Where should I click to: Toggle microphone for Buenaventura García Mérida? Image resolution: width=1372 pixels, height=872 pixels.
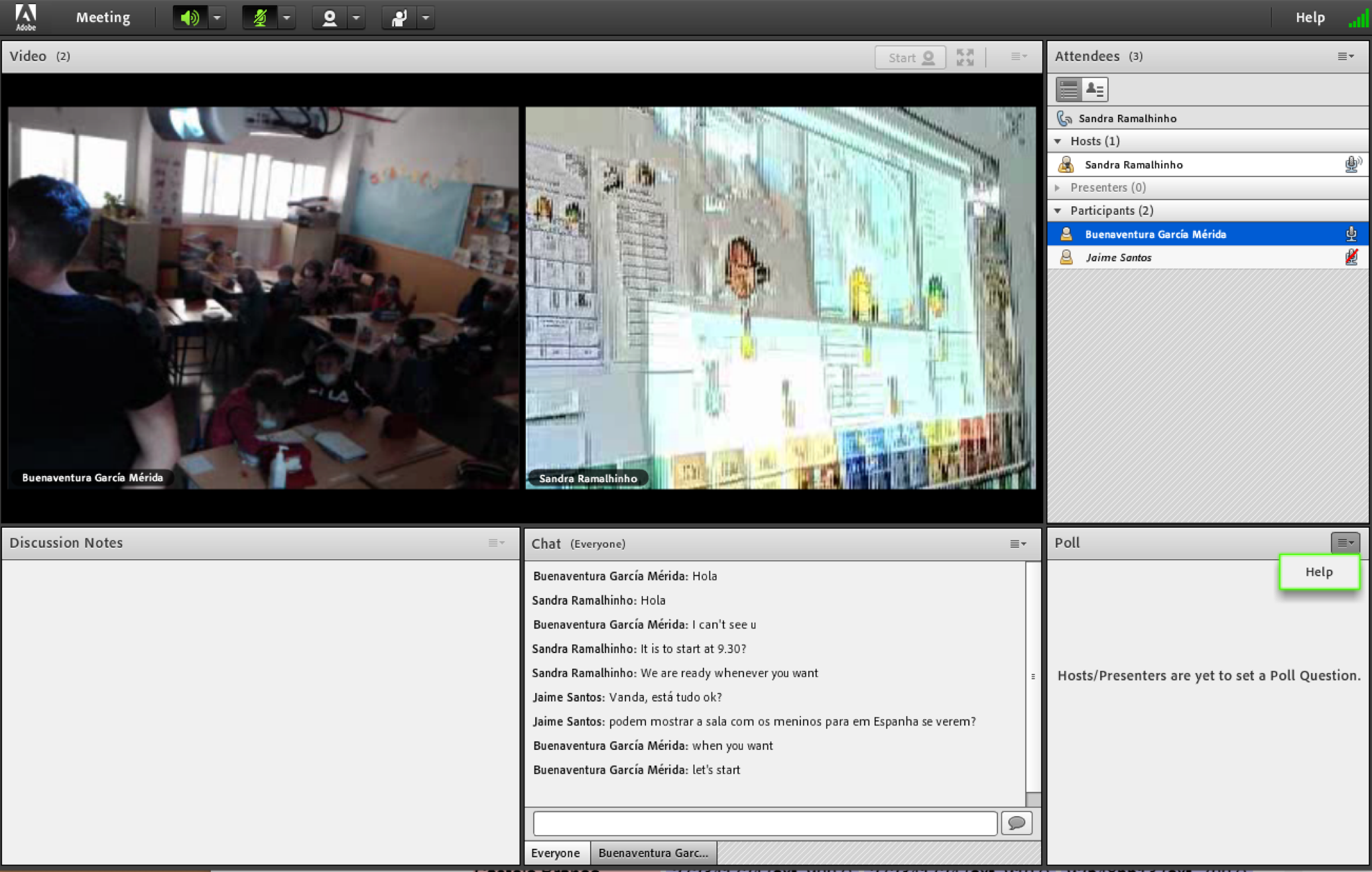[1351, 233]
